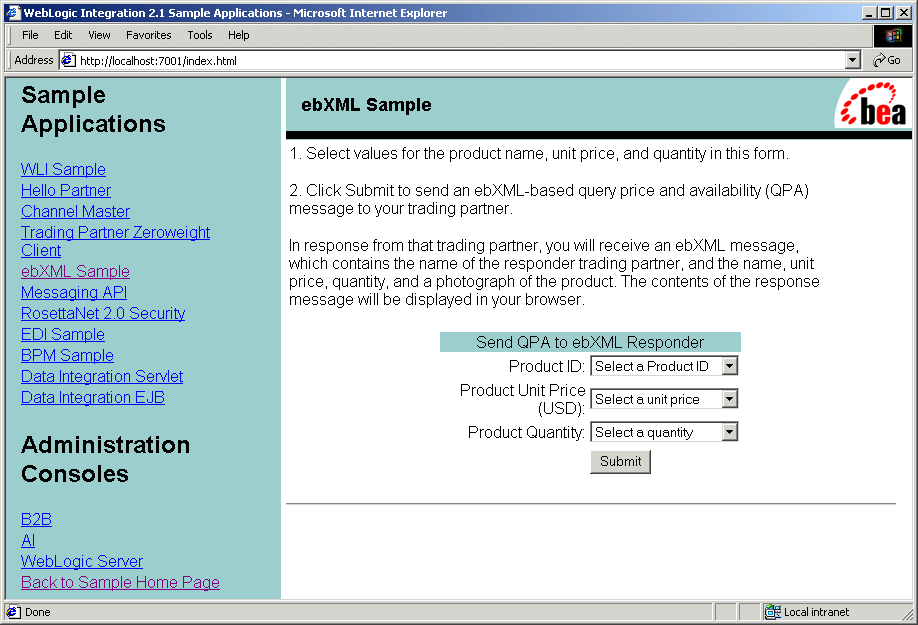918x625 pixels.
Task: Click the Windows logo throbber icon
Action: tap(893, 36)
